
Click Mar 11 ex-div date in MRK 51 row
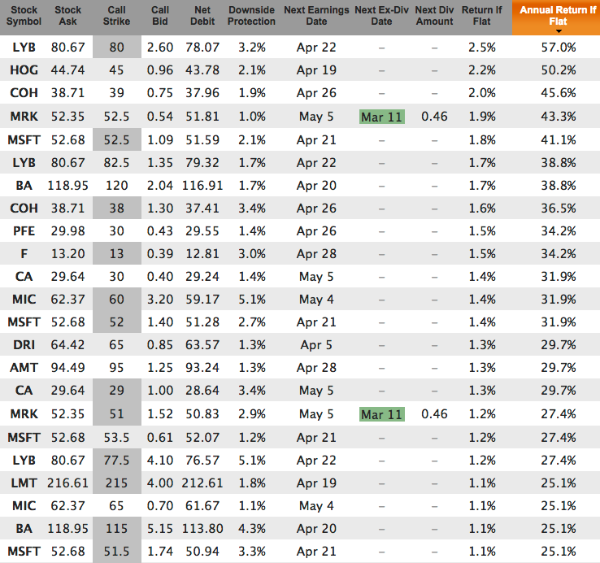pos(382,414)
